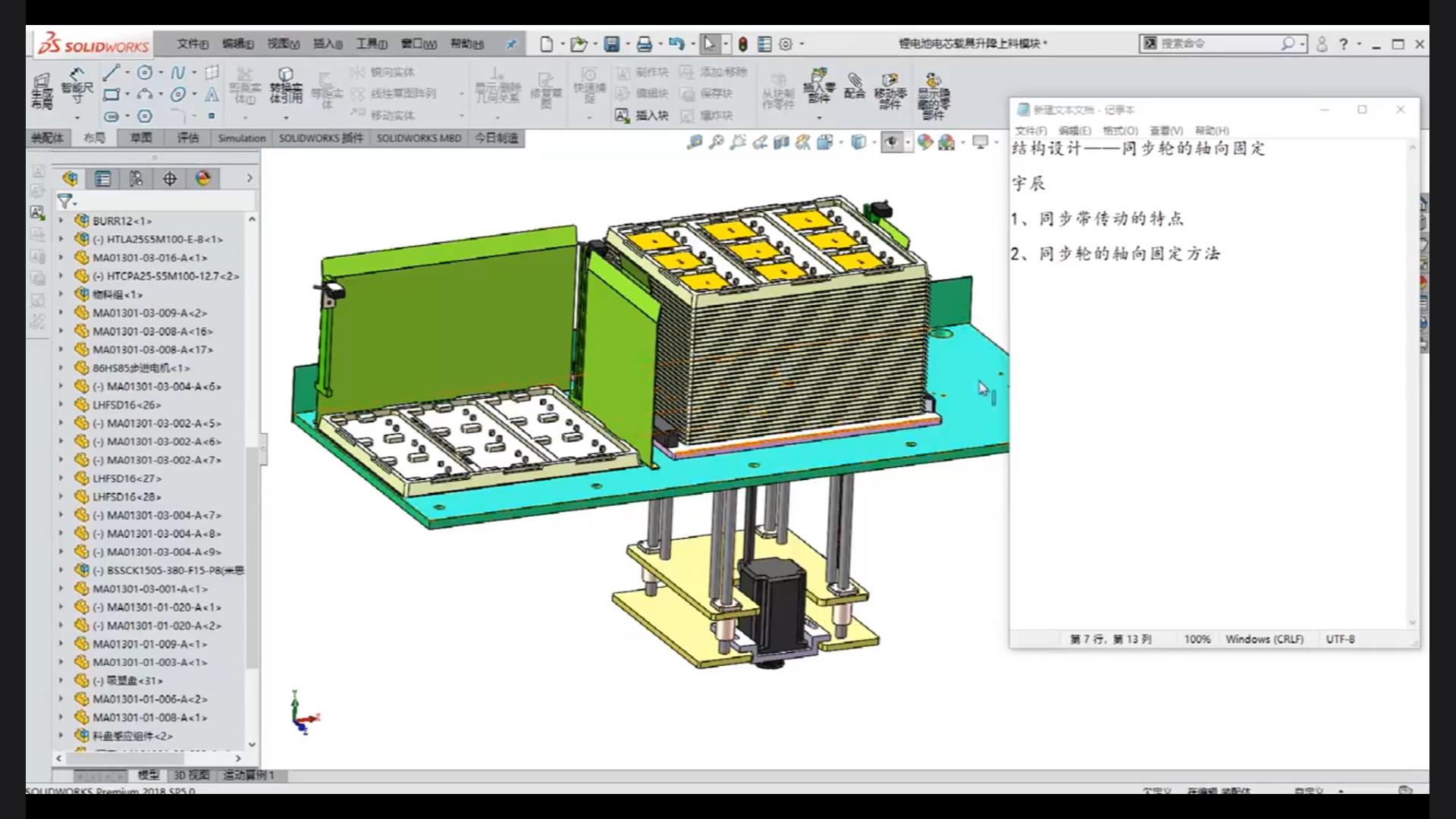
Task: Toggle the menu bar pin icon
Action: tap(511, 44)
